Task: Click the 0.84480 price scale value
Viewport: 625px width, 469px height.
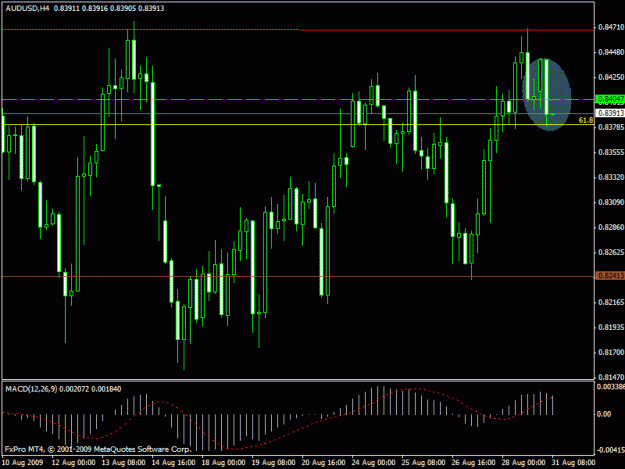Action: 611,52
